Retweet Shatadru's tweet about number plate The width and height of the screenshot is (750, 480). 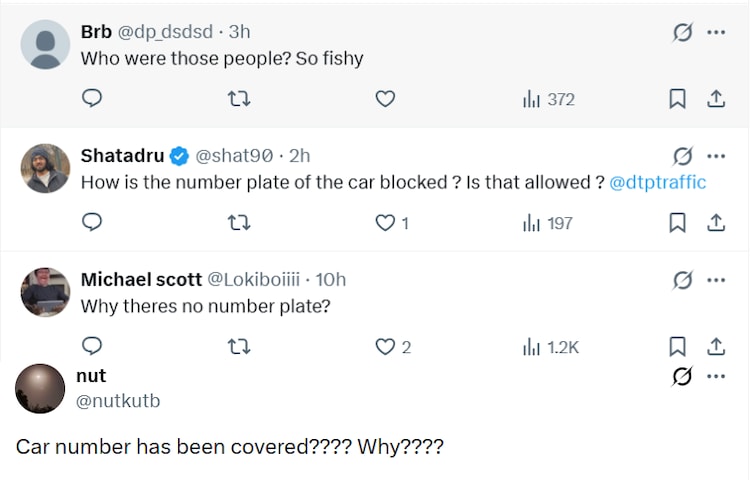(x=239, y=223)
